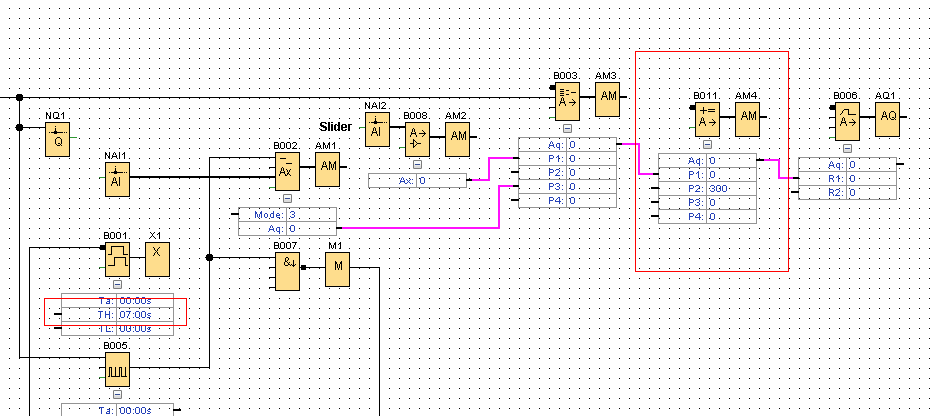The width and height of the screenshot is (935, 416).
Task: Select the B006 analog ramp block
Action: pos(847,119)
